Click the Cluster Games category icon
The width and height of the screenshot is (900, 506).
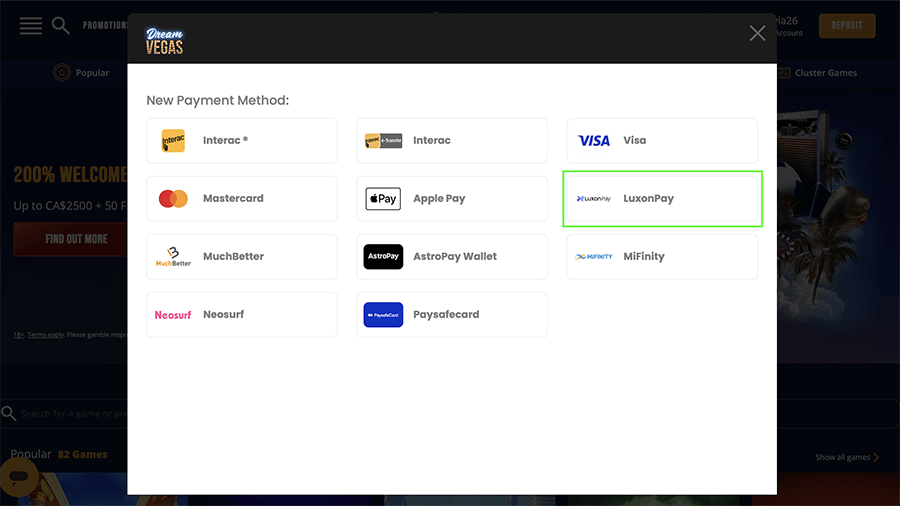(783, 73)
